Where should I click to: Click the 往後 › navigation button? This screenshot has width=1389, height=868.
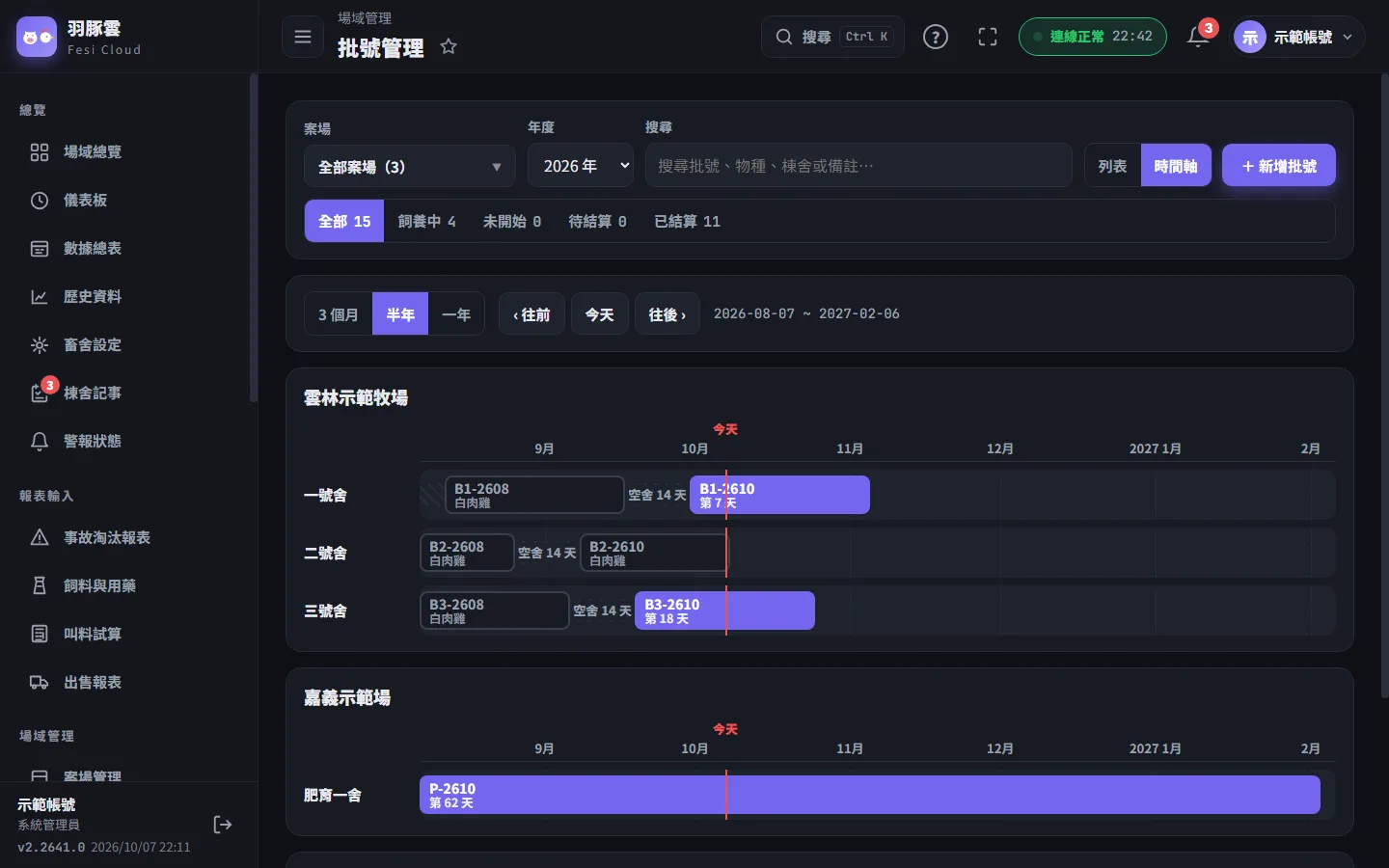(x=667, y=314)
